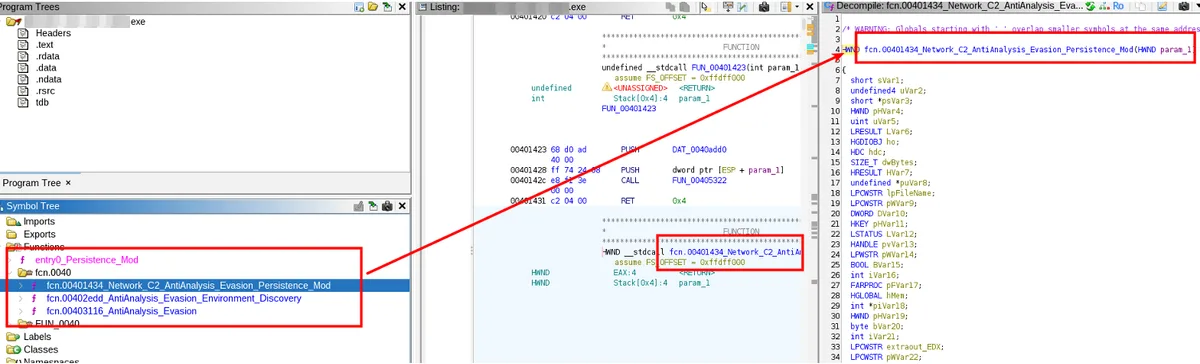Viewport: 1200px width, 364px height.
Task: Select entry0_Persistence_Mod function
Action: (x=86, y=259)
